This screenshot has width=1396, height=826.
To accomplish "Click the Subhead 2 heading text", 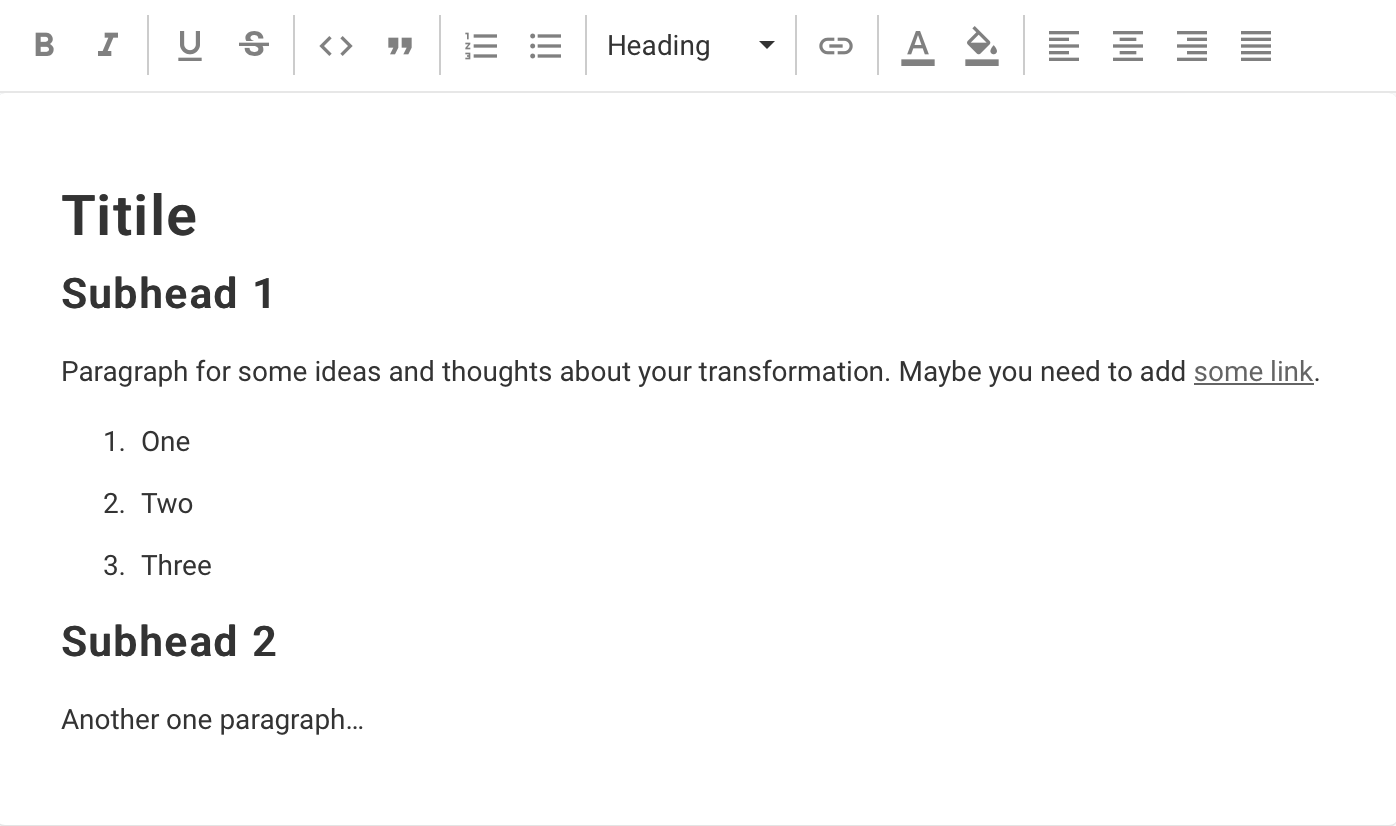I will point(168,641).
